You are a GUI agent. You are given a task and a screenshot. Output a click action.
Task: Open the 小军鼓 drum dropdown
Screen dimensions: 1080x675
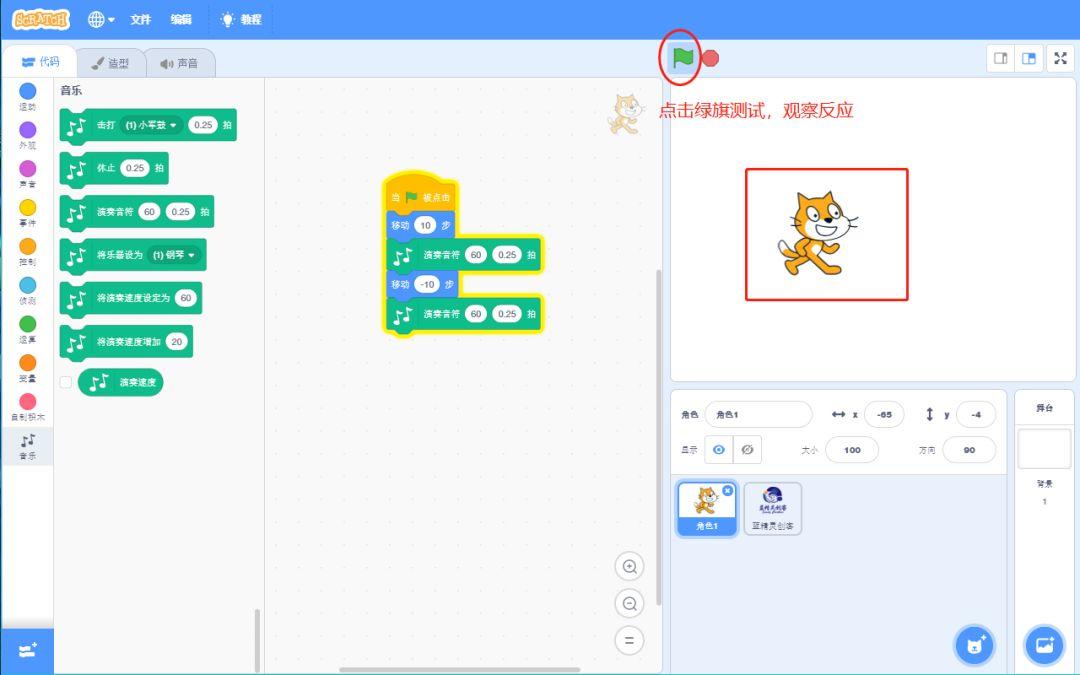(151, 125)
